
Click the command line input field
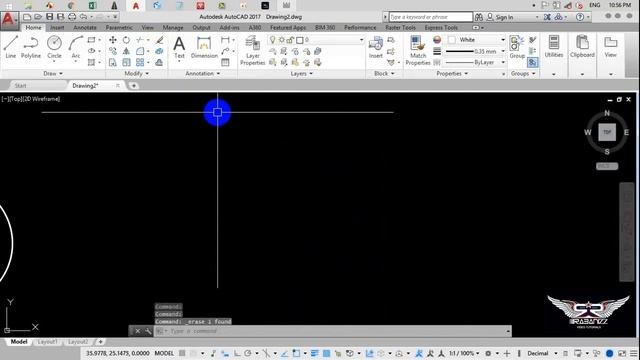point(333,331)
